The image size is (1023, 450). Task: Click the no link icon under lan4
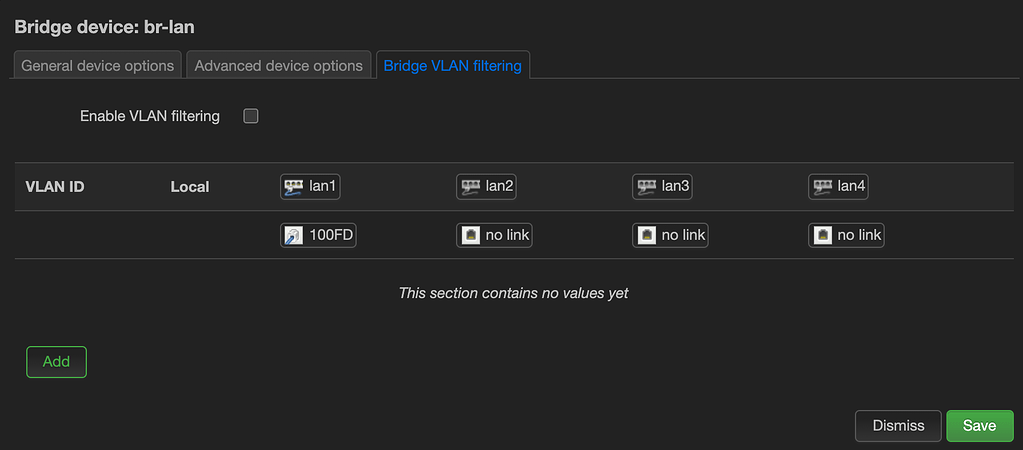point(822,236)
